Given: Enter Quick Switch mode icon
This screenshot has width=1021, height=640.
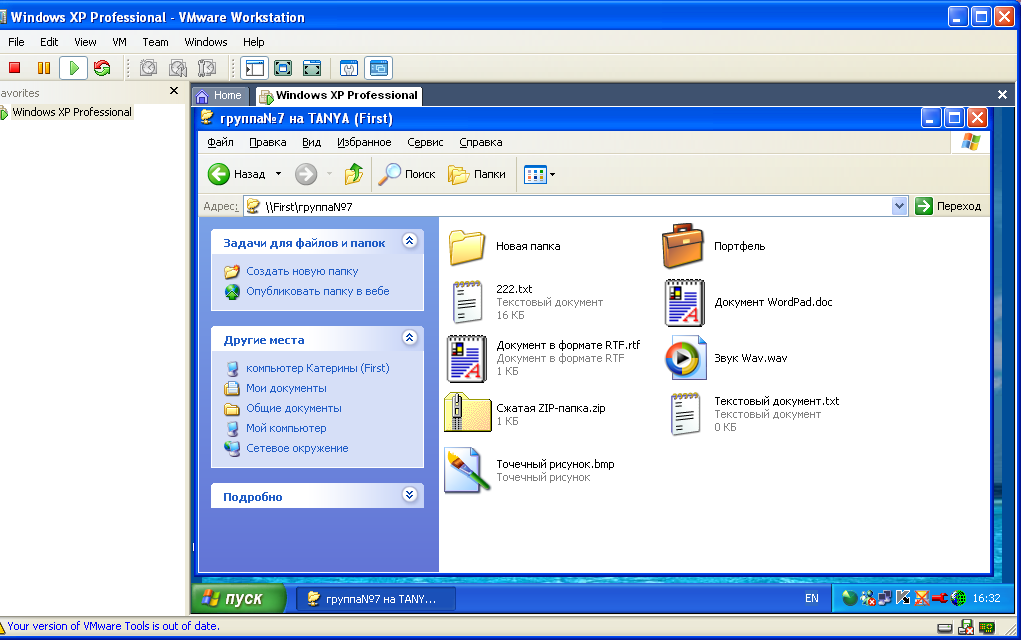Looking at the screenshot, I should point(283,68).
